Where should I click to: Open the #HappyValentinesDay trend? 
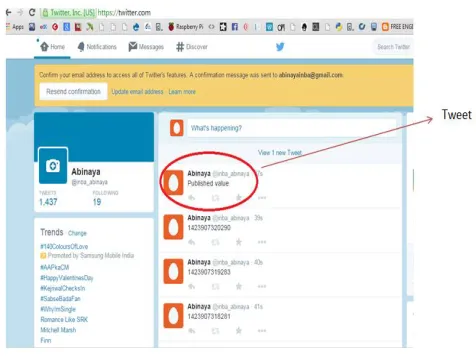(67, 278)
